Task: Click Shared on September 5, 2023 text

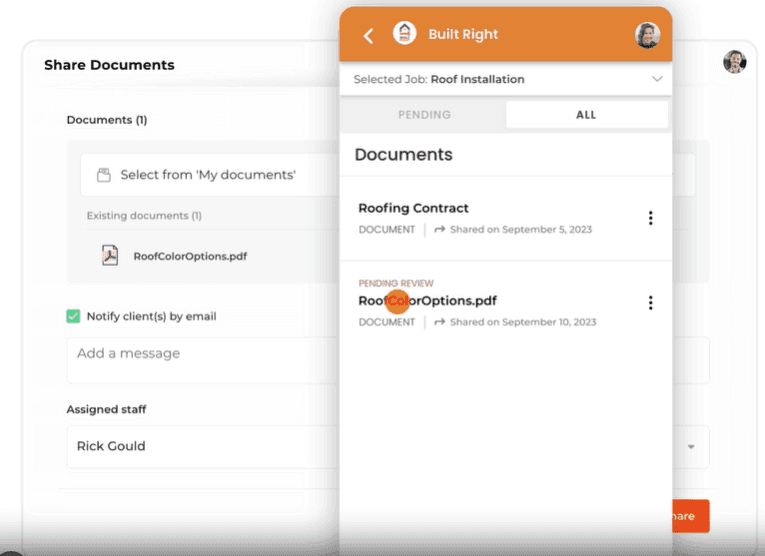Action: [521, 230]
